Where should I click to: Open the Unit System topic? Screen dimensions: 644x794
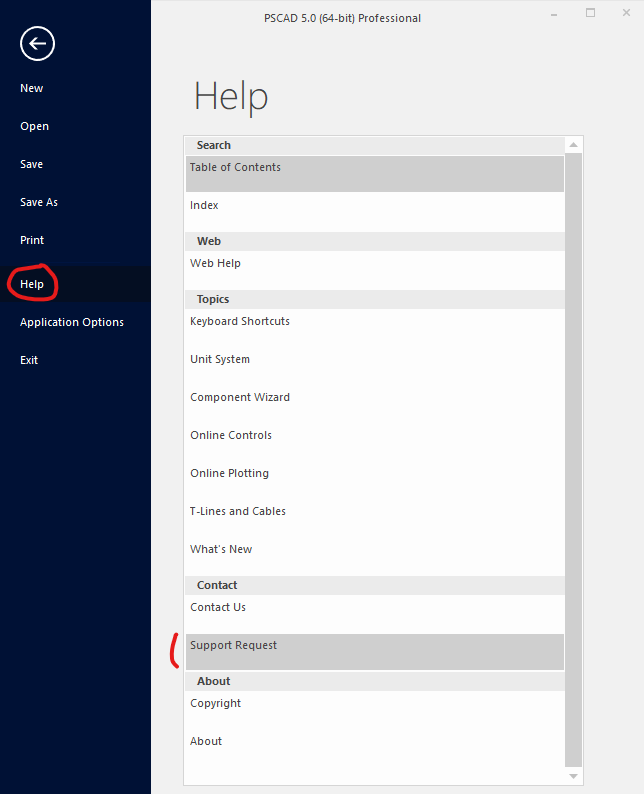coord(220,360)
